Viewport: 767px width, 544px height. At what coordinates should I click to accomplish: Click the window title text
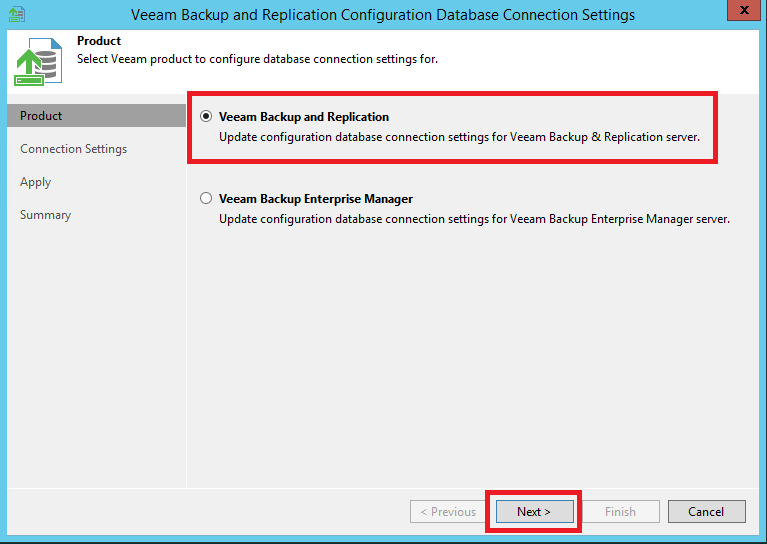click(383, 15)
